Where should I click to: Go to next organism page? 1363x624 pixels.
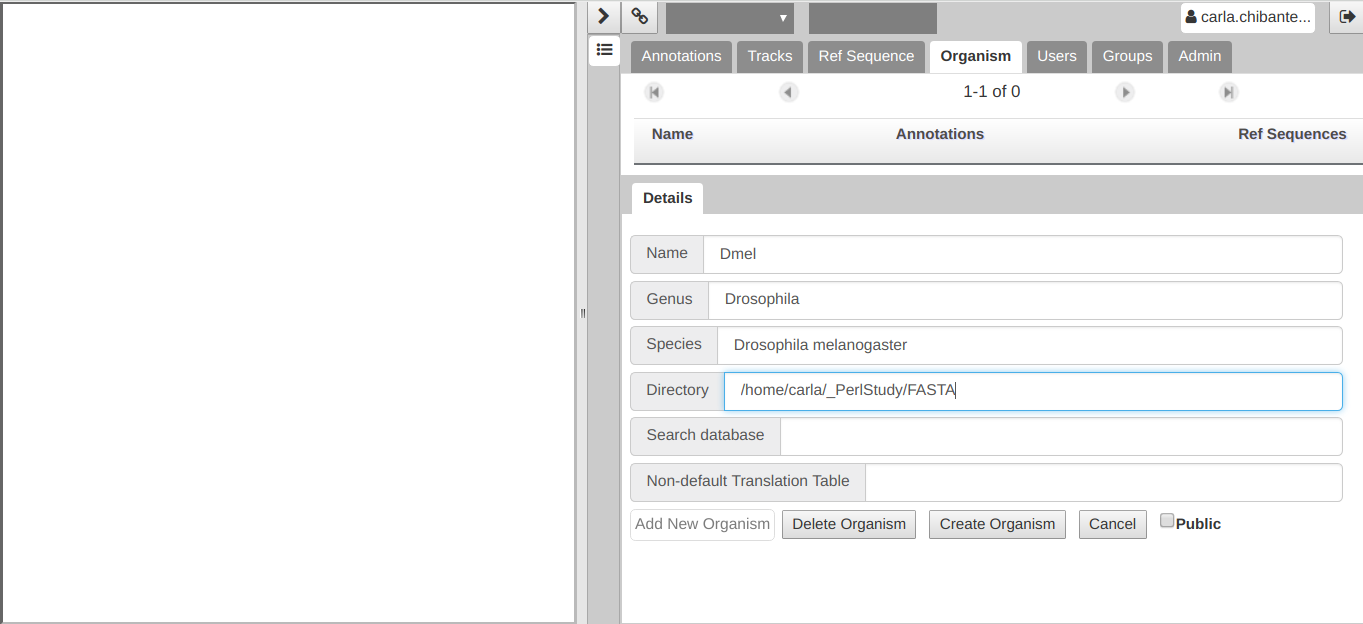pyautogui.click(x=1125, y=91)
